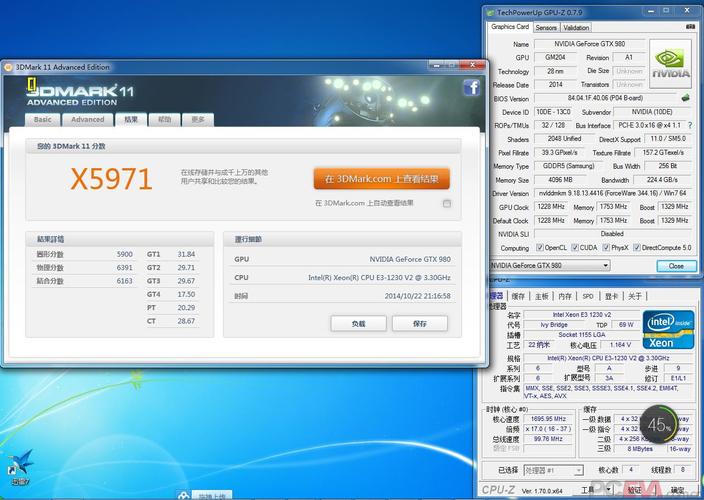This screenshot has width=704, height=500.
Task: Click the Bus Interface question mark icon
Action: coord(690,125)
